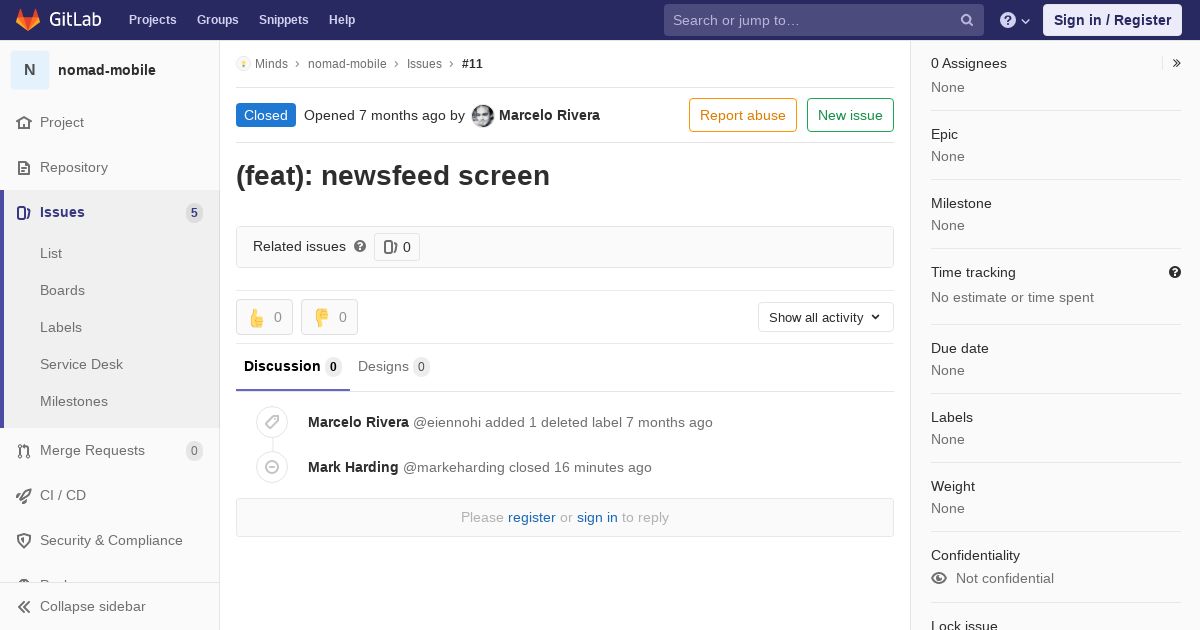Click the Time tracking help icon
Image resolution: width=1200 pixels, height=630 pixels.
click(x=1175, y=272)
